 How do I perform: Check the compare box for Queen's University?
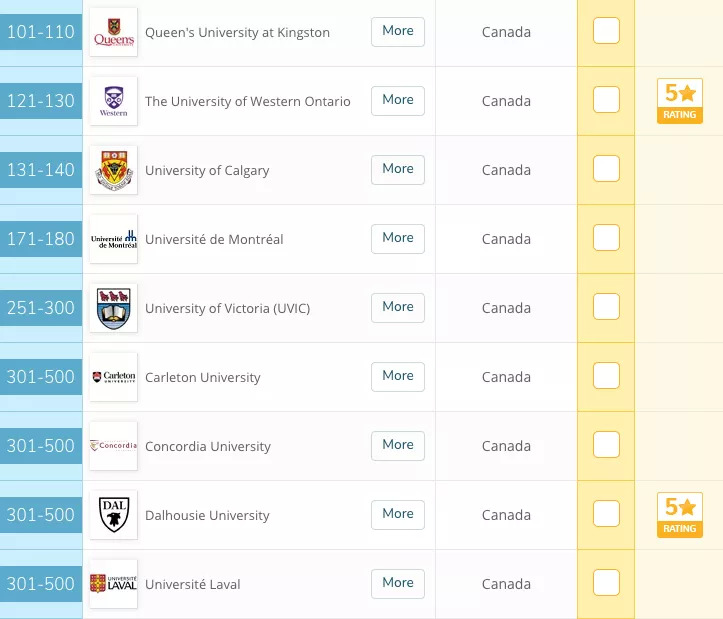click(606, 32)
